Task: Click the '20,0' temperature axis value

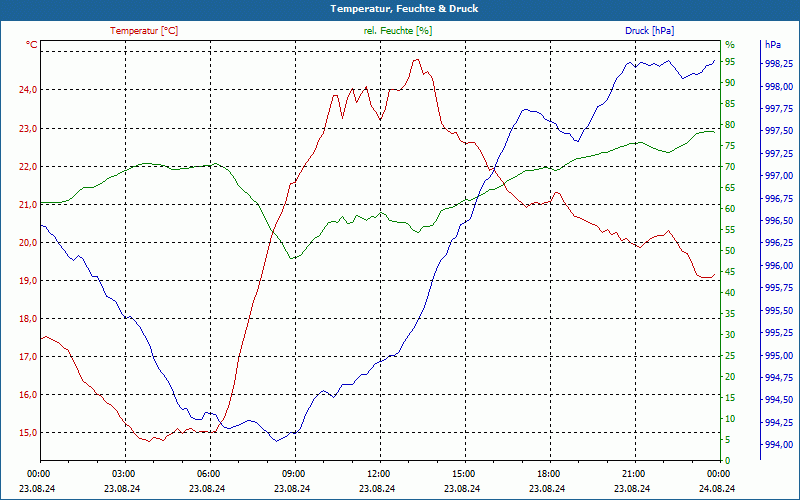Action: coord(29,242)
